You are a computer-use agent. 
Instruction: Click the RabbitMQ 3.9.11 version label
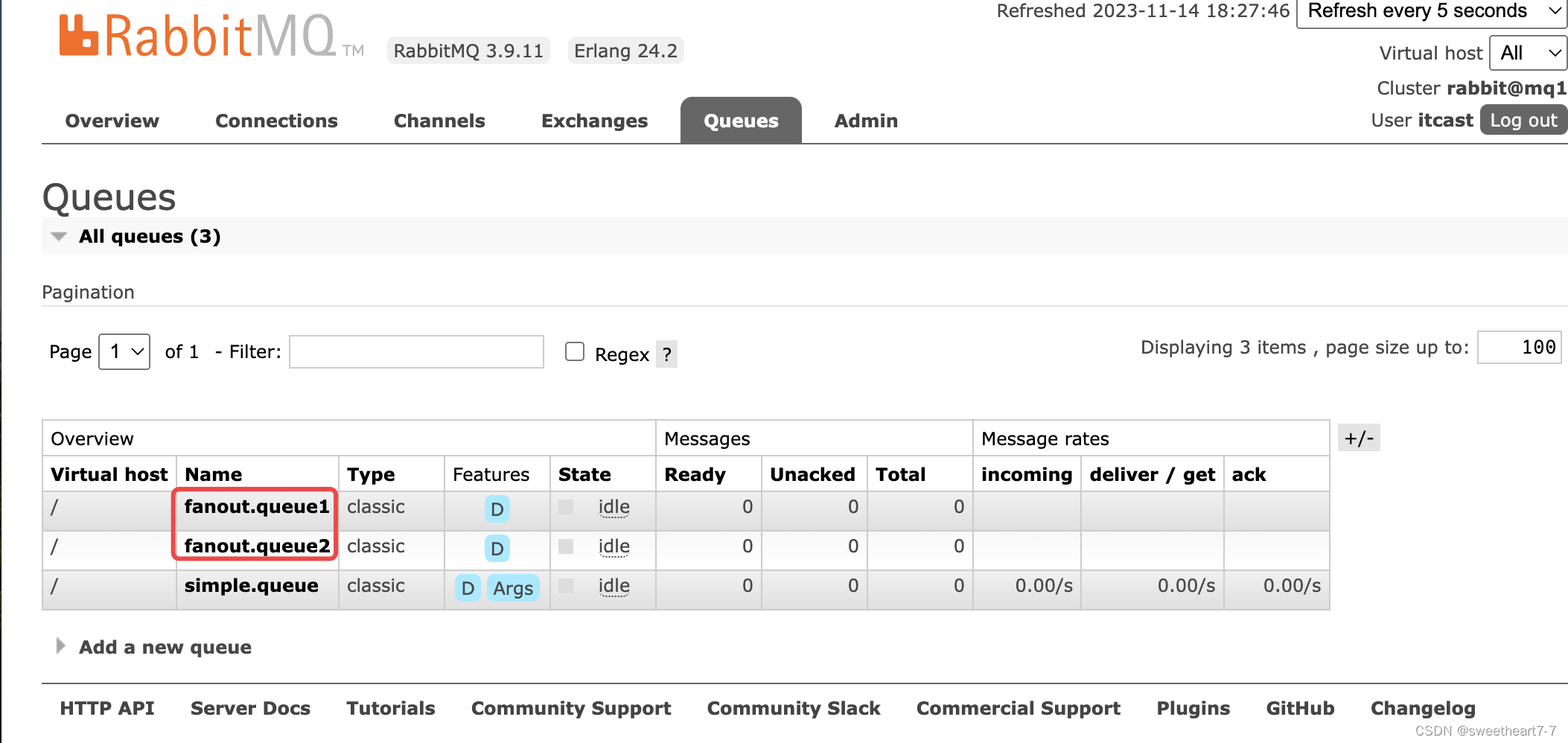click(x=468, y=51)
